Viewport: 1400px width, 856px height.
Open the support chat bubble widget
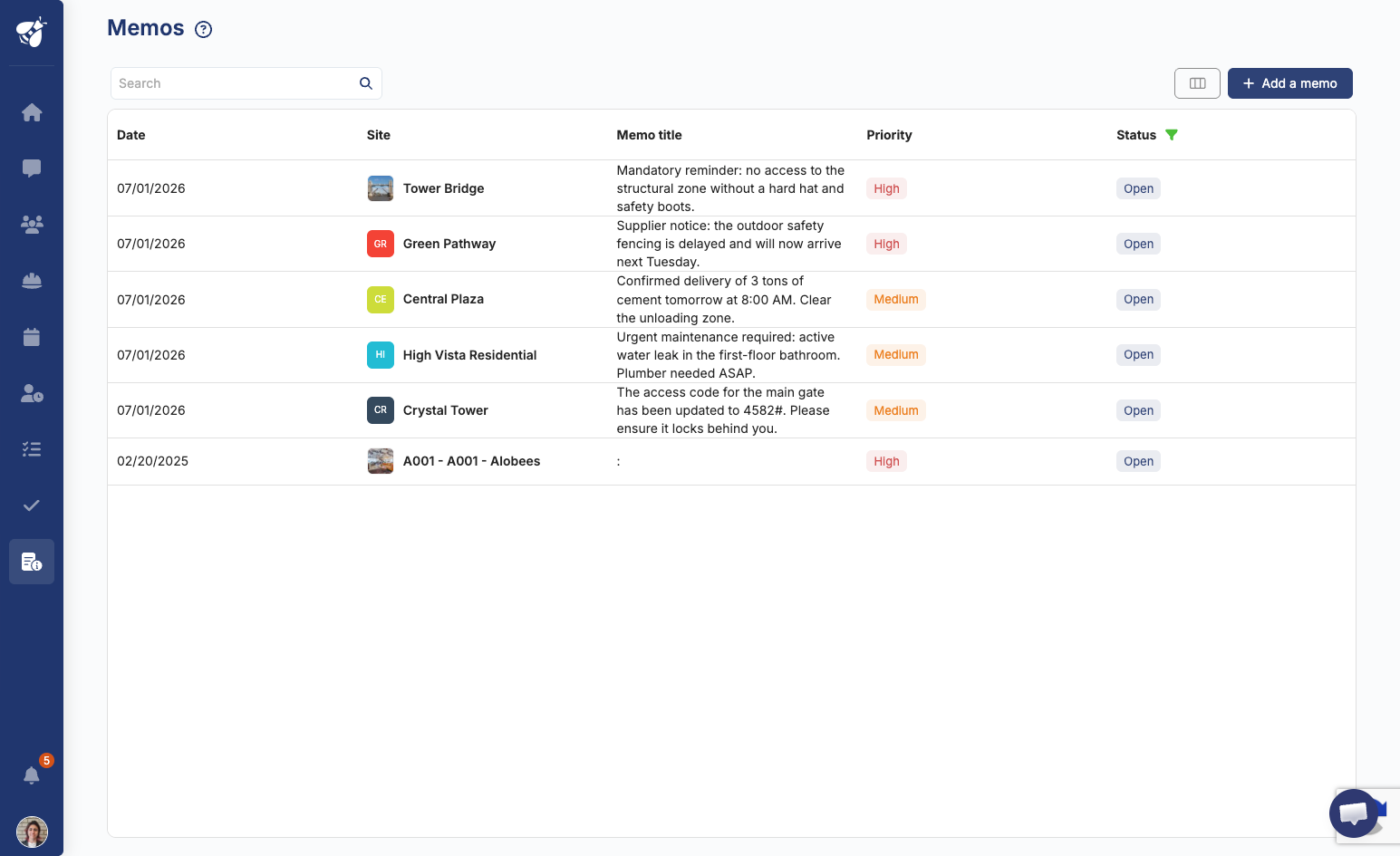point(1354,813)
